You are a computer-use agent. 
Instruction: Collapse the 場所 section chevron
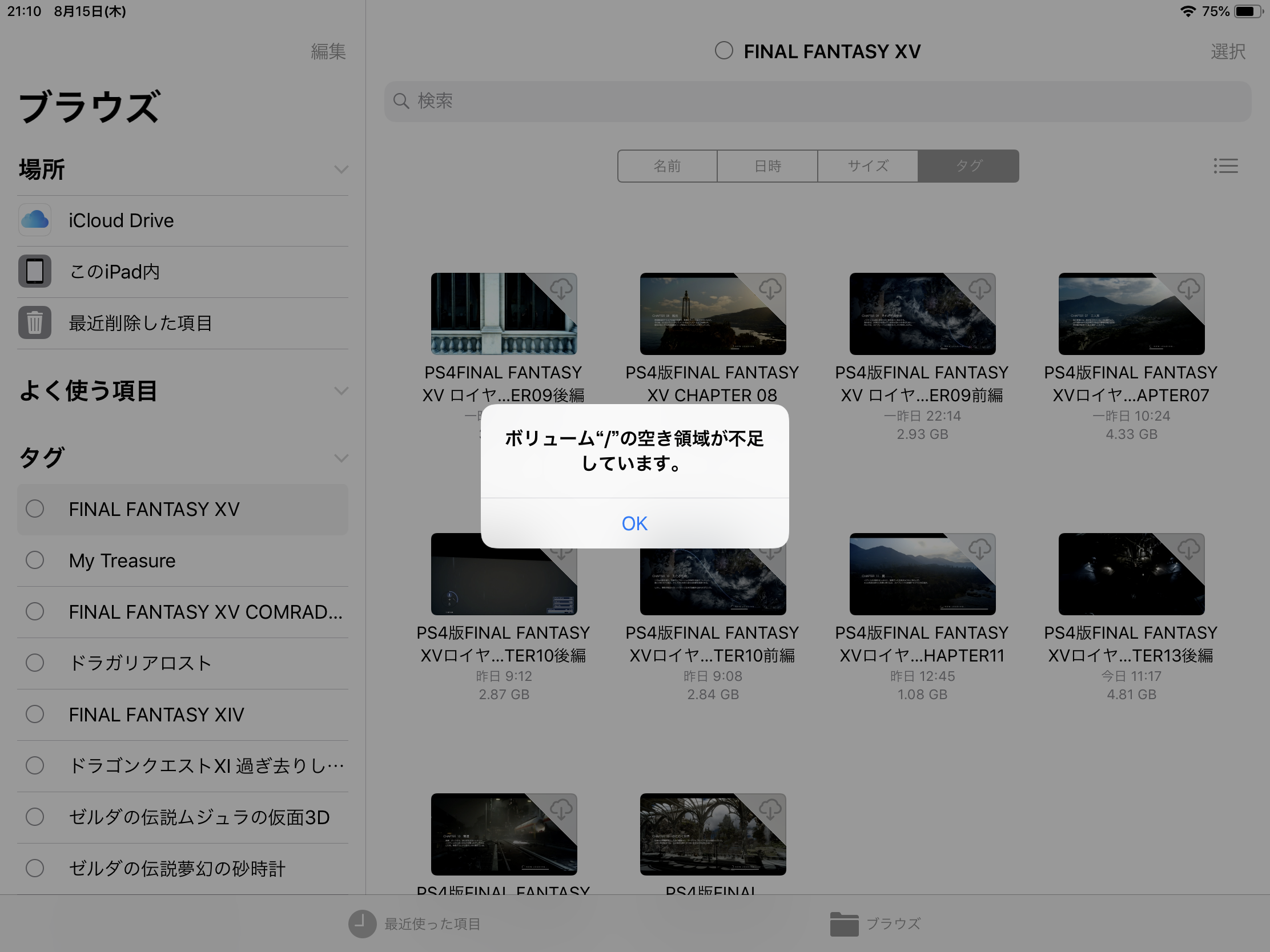[341, 170]
